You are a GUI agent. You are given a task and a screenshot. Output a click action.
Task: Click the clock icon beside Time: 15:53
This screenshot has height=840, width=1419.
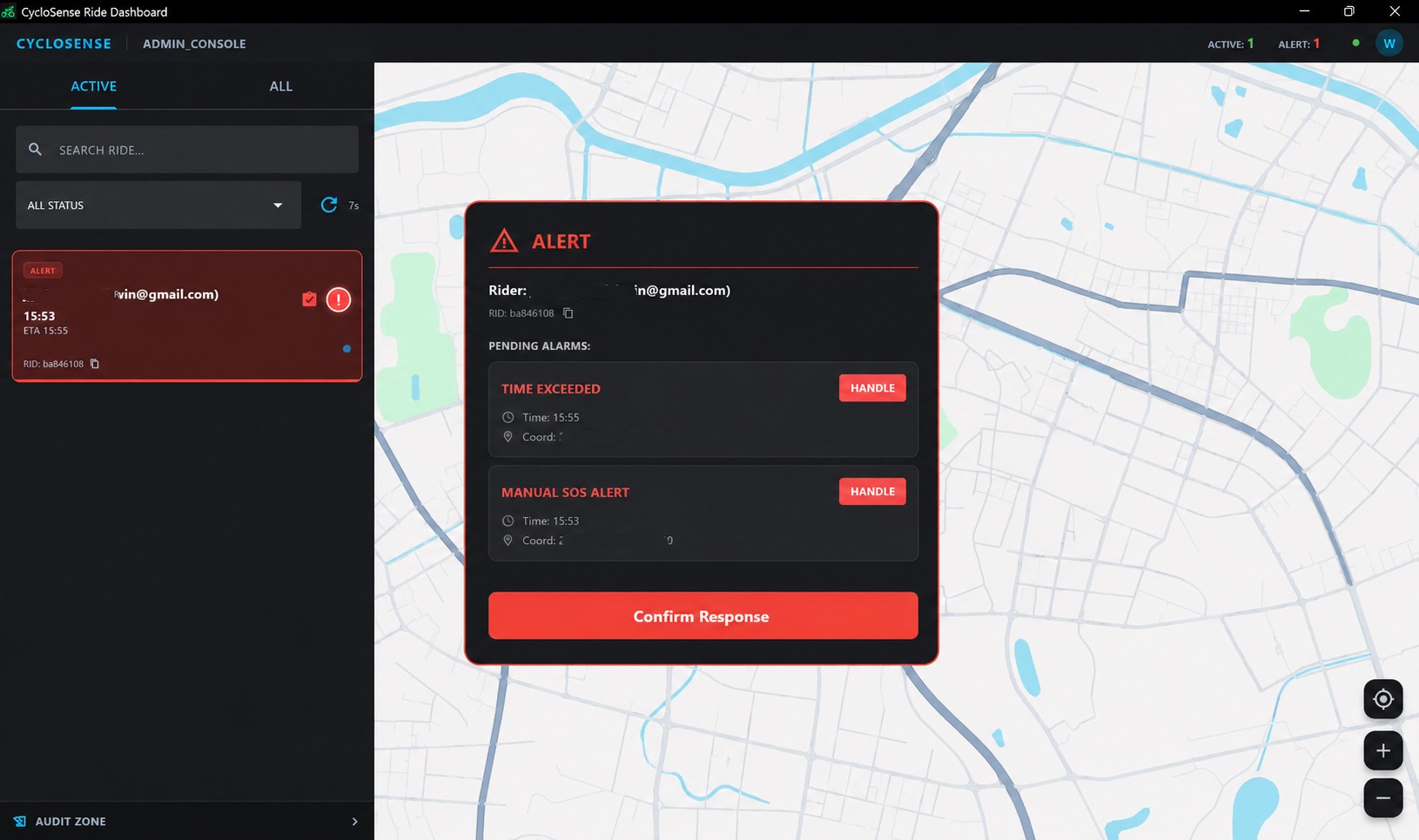click(508, 521)
